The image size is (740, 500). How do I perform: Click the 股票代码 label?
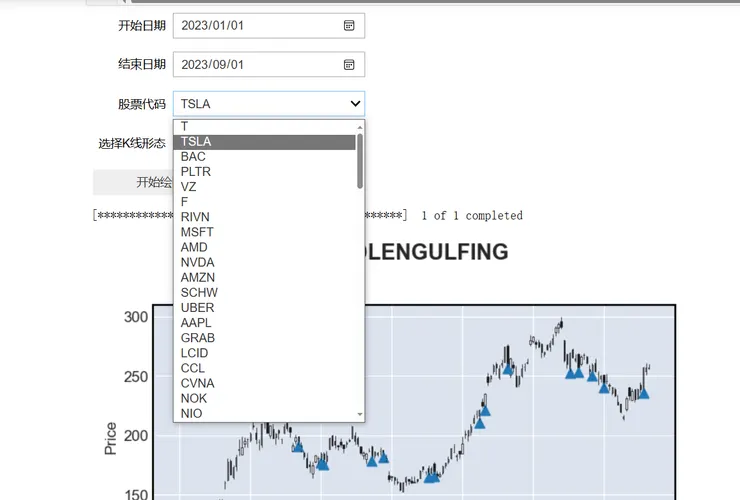point(142,104)
